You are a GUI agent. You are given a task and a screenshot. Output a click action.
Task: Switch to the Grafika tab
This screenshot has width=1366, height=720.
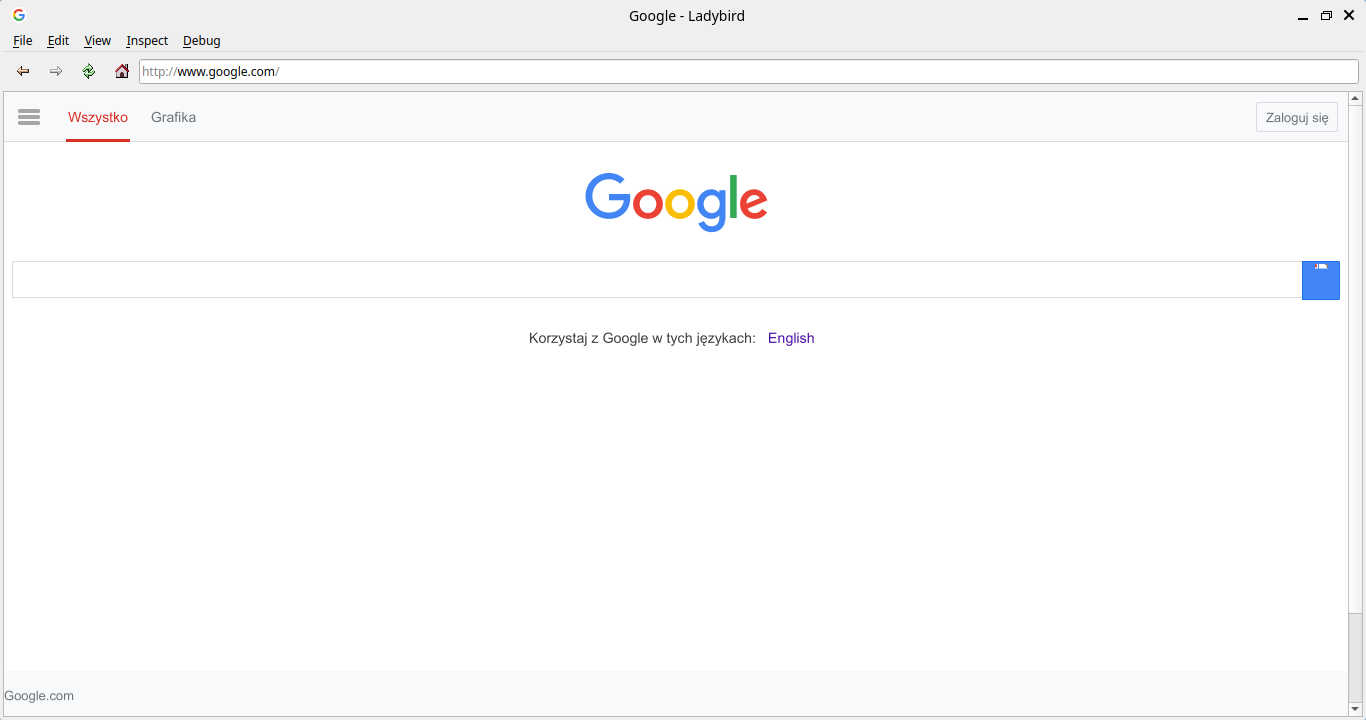173,118
